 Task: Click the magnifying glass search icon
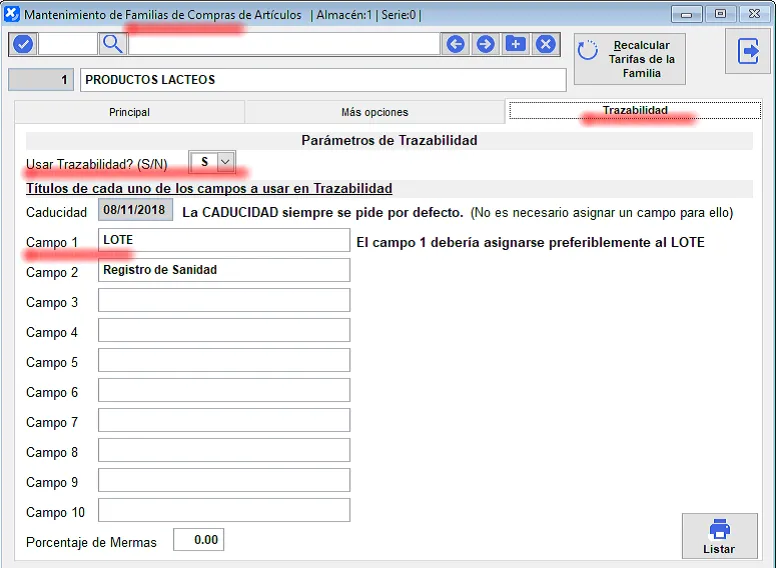pos(113,44)
